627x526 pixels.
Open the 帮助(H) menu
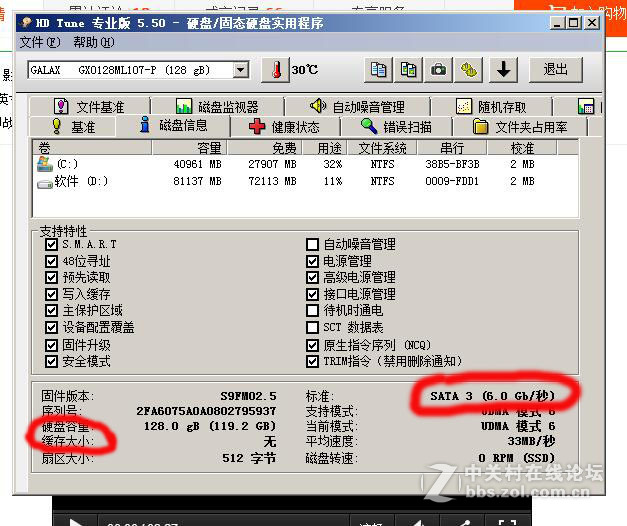tap(94, 42)
